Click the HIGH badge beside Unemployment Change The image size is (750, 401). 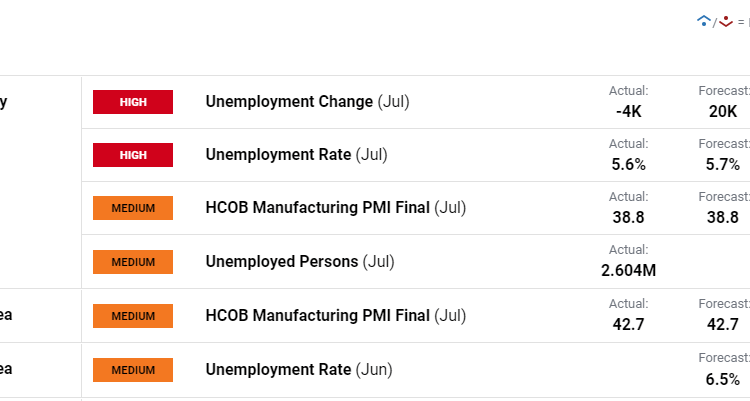pos(133,102)
